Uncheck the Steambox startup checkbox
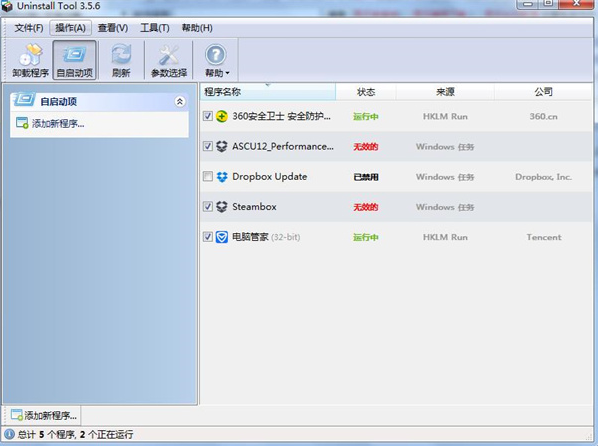The width and height of the screenshot is (599, 448). click(x=208, y=206)
